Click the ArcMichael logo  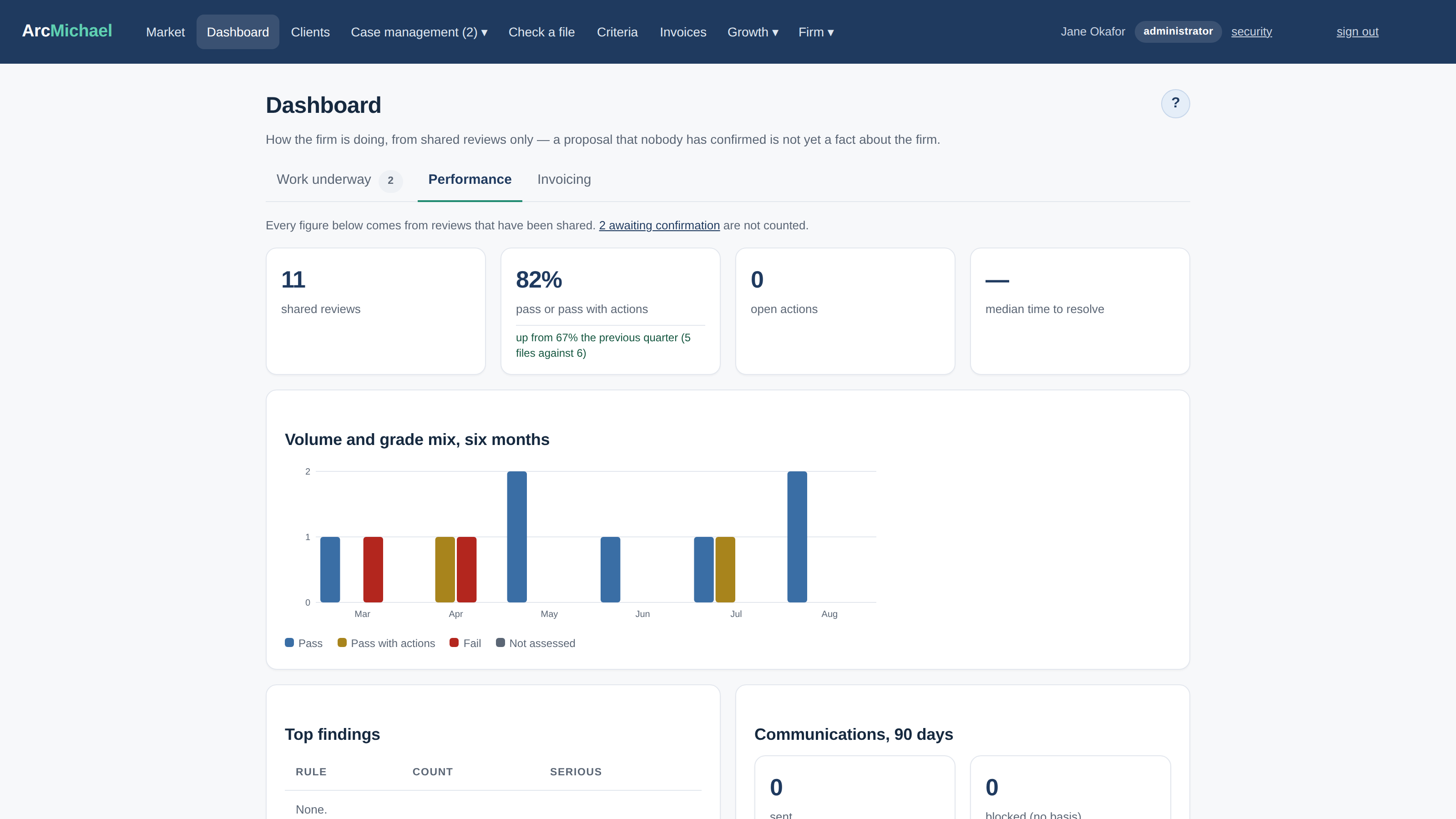click(x=67, y=31)
